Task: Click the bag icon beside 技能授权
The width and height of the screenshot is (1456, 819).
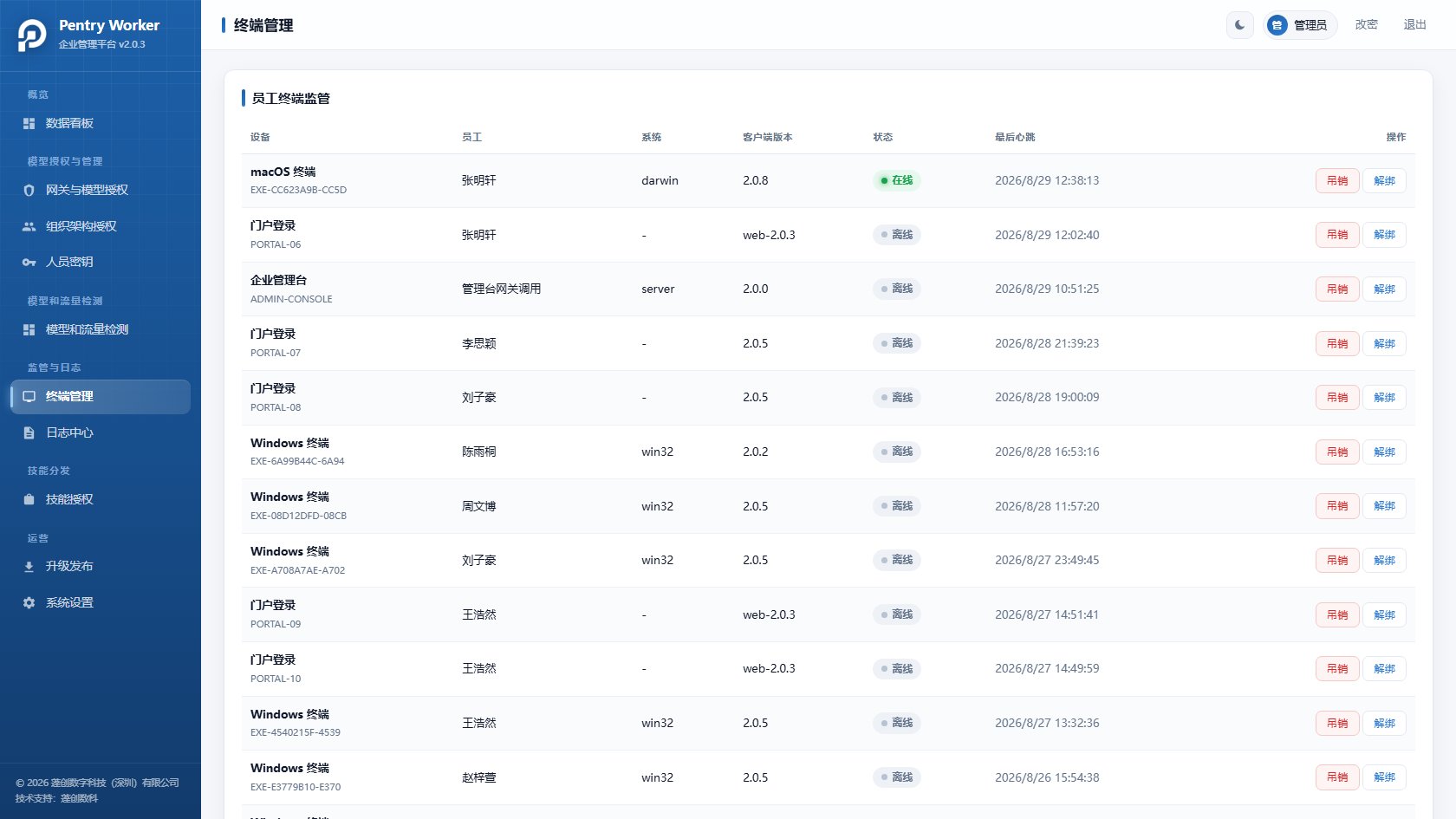Action: (29, 500)
